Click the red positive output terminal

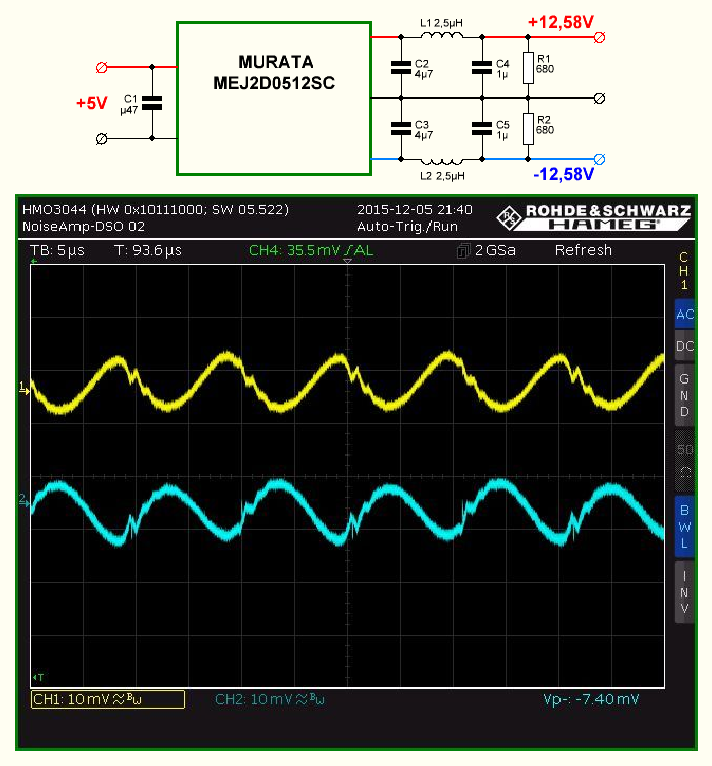click(600, 37)
